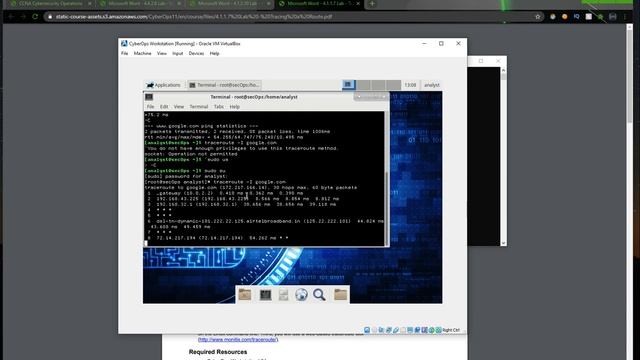
Task: Open the last folder icon in the dock
Action: 340,294
